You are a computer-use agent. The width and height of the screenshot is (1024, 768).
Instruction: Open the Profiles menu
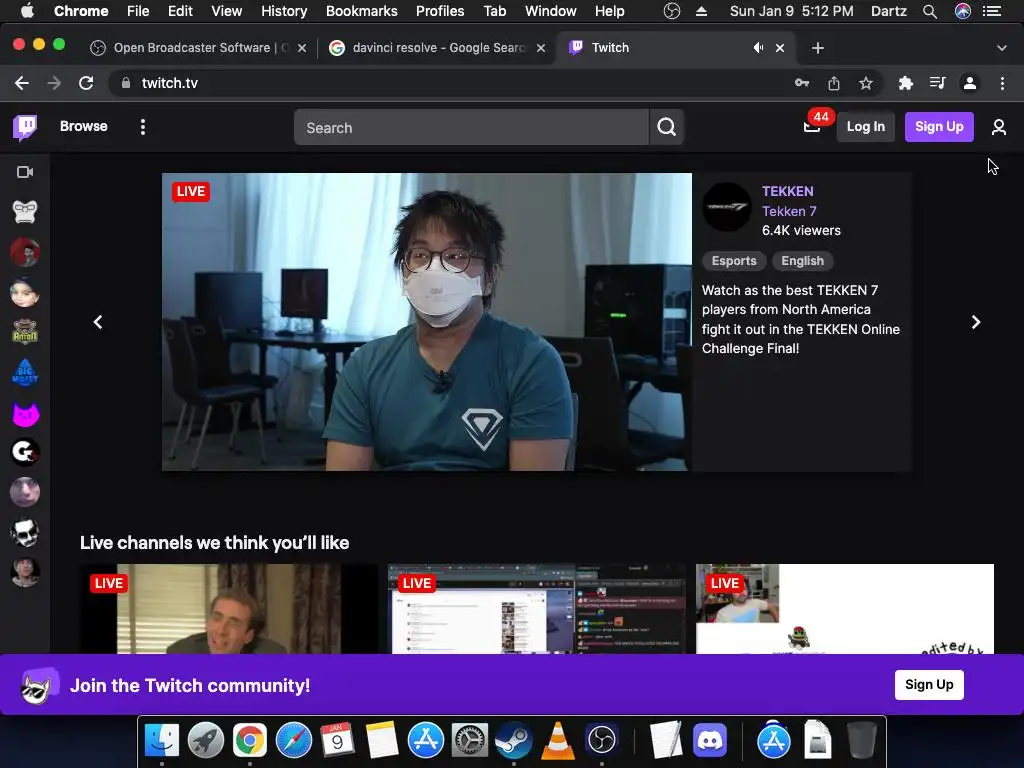click(x=440, y=11)
